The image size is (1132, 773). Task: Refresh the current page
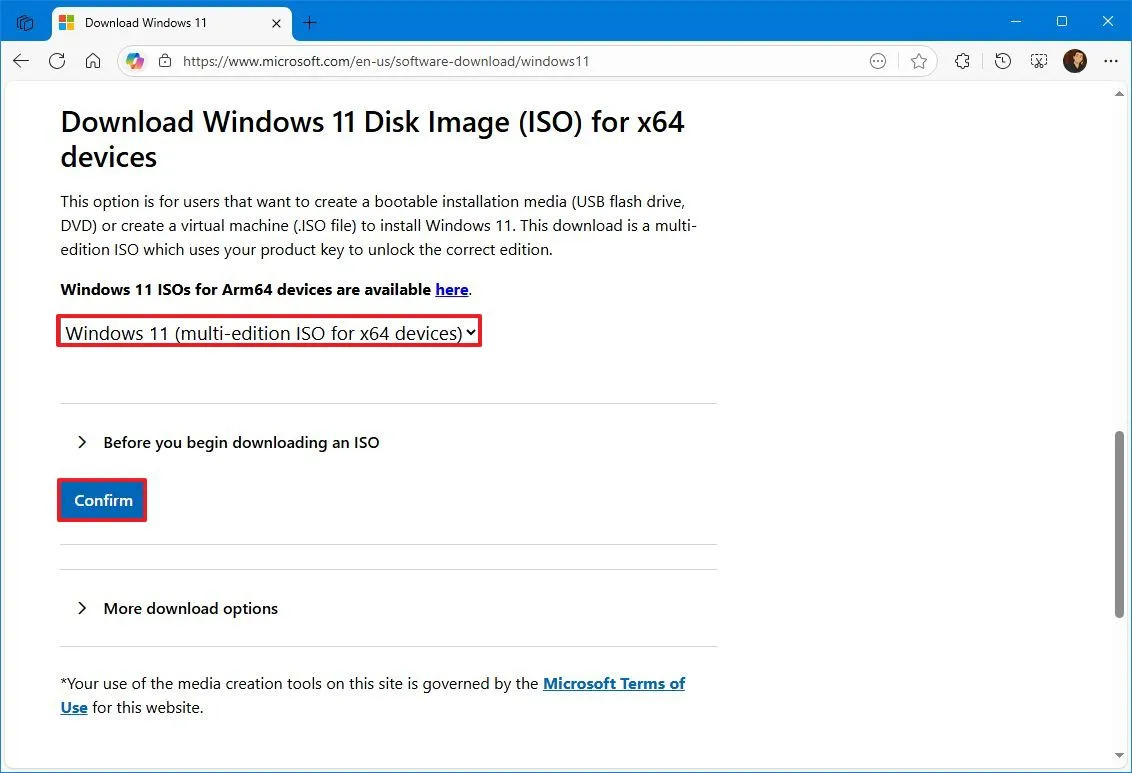57,61
